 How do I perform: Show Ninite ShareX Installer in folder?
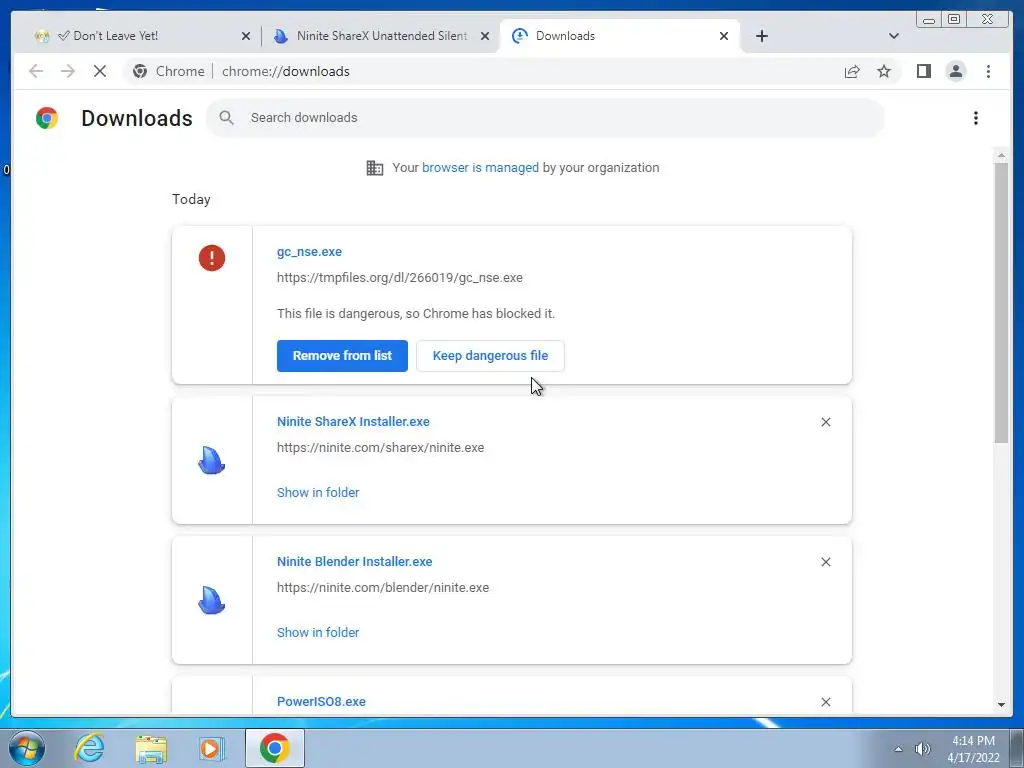(x=318, y=492)
